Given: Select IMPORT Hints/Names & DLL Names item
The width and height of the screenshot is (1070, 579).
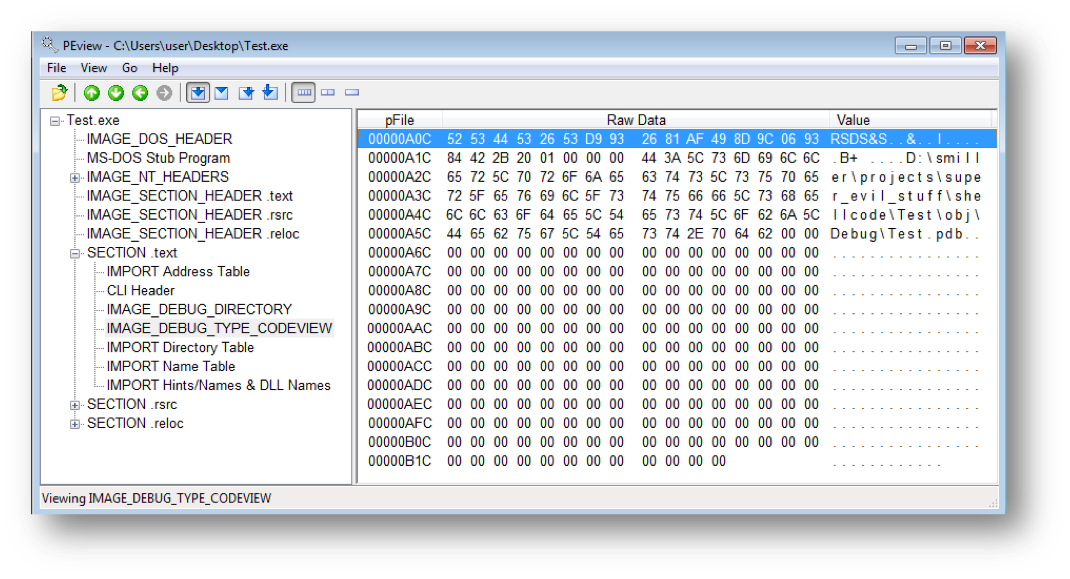Looking at the screenshot, I should pos(218,385).
